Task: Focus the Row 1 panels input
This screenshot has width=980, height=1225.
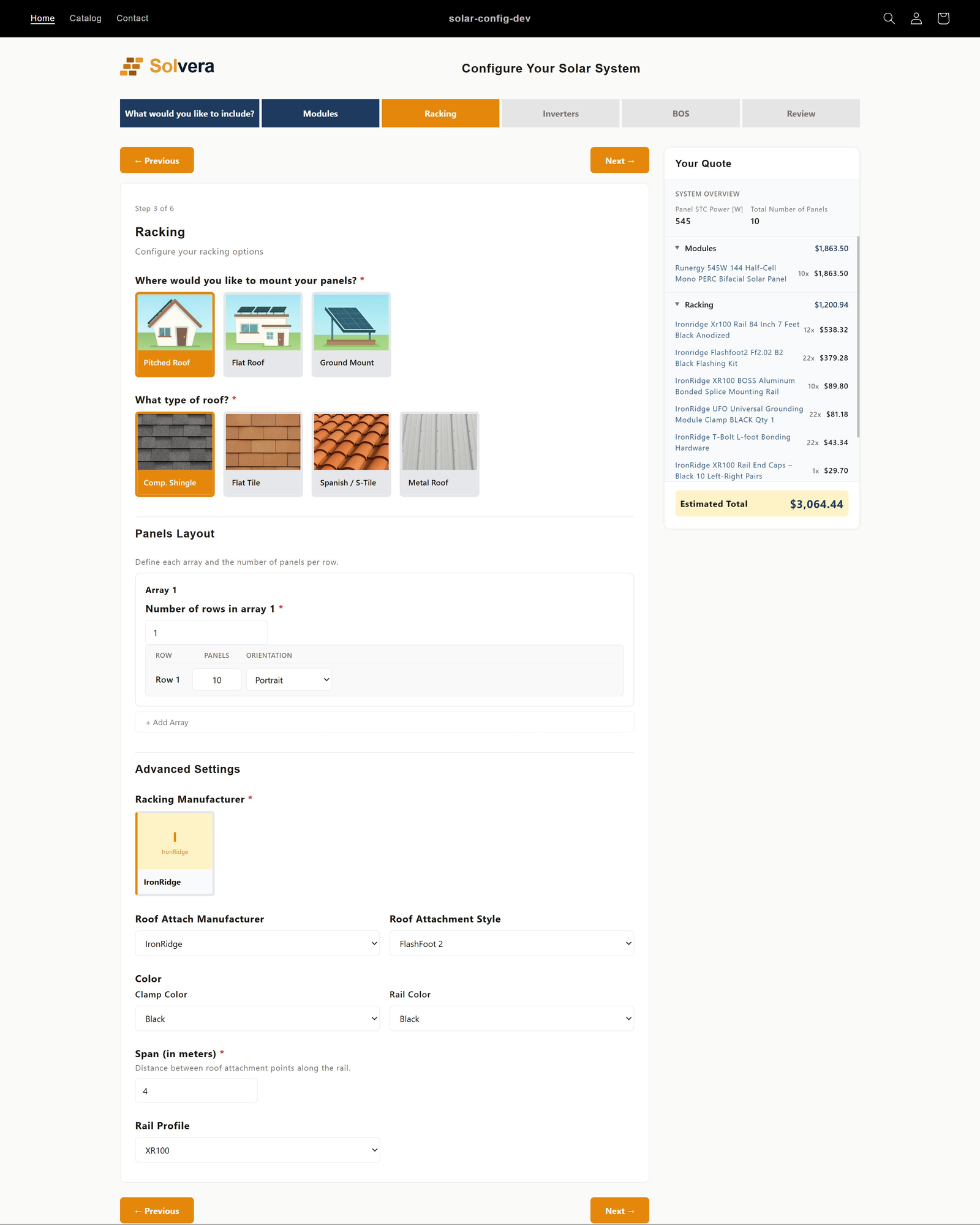Action: 217,680
